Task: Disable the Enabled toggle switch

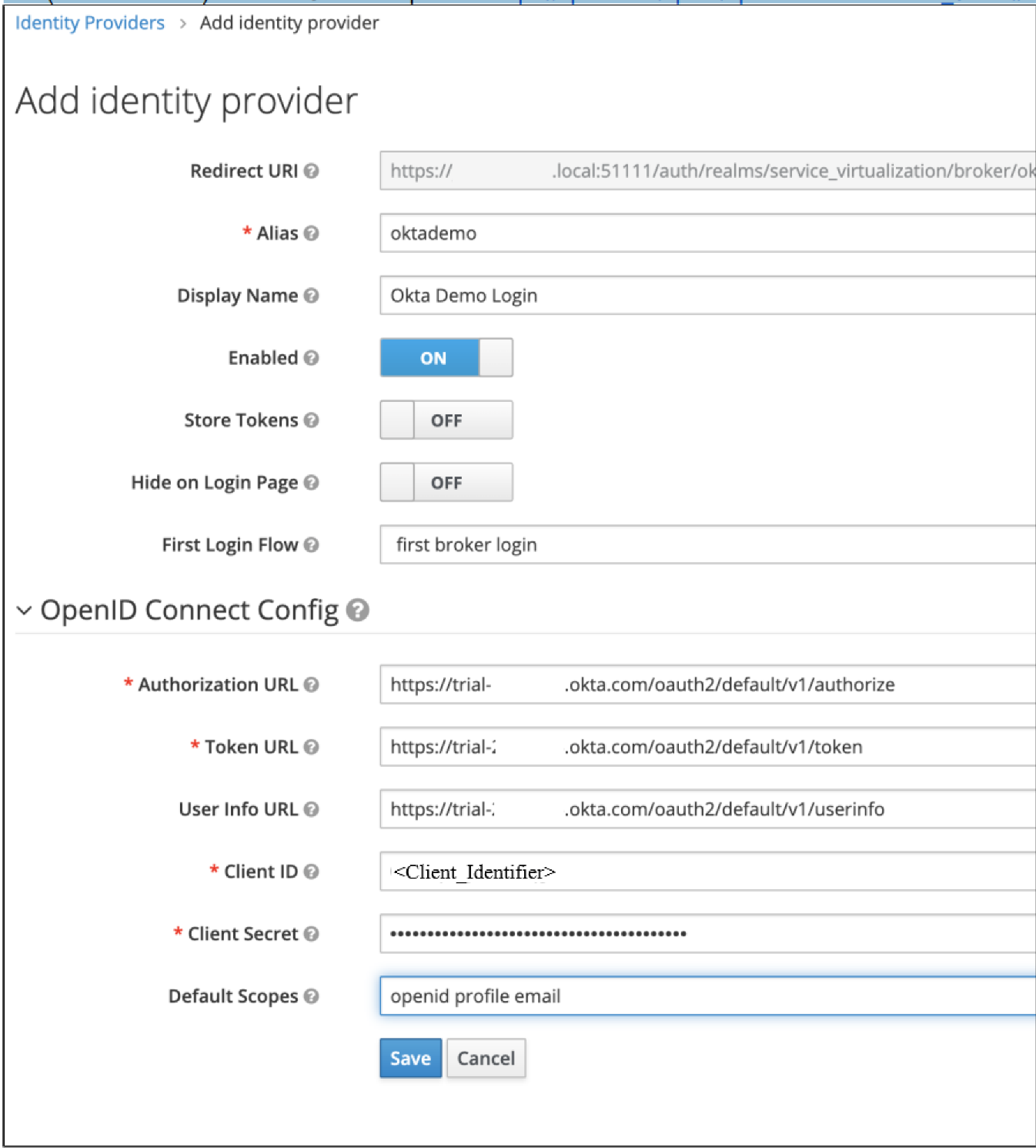Action: pos(446,358)
